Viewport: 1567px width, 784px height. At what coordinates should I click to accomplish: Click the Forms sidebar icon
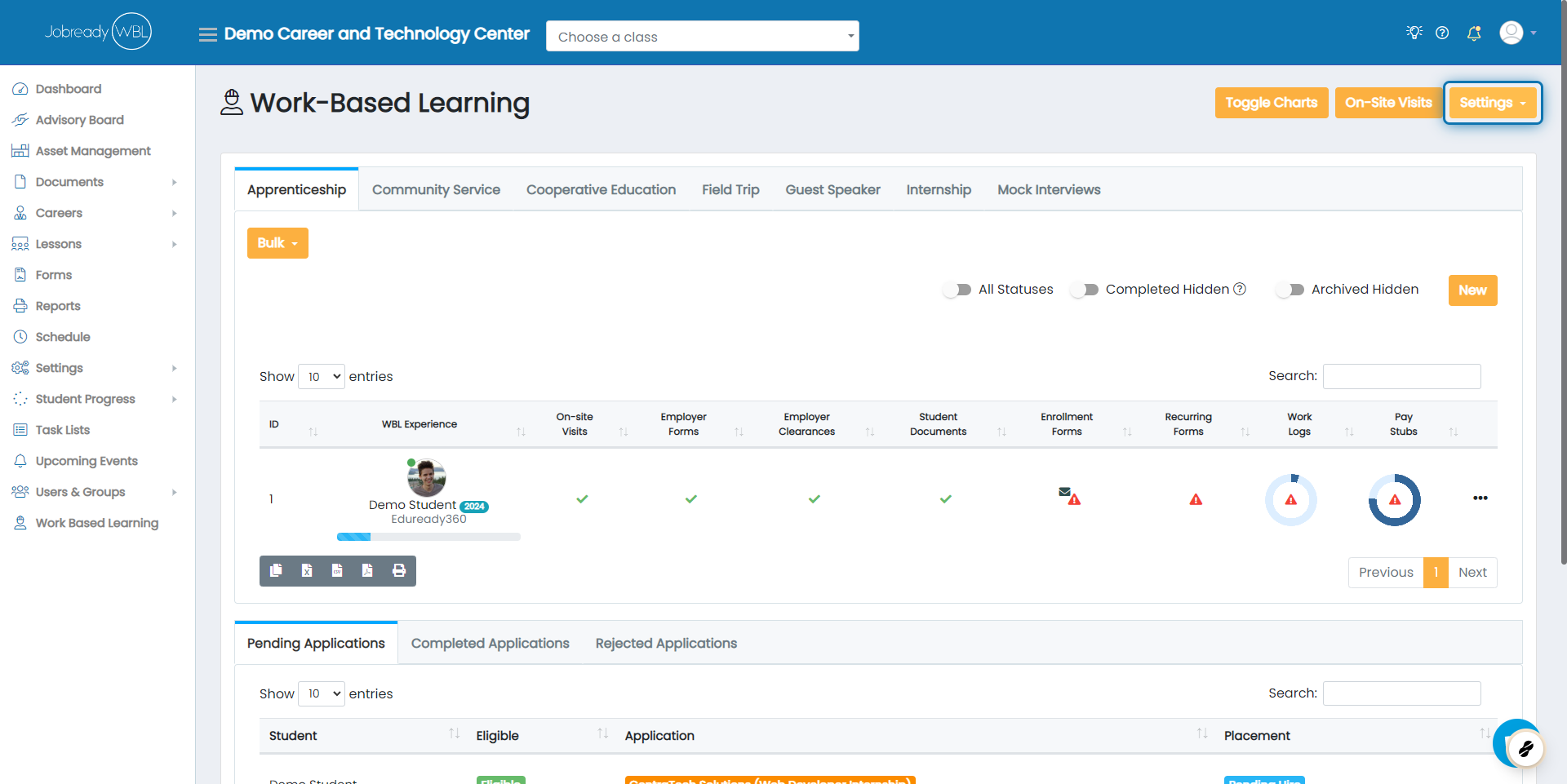20,275
